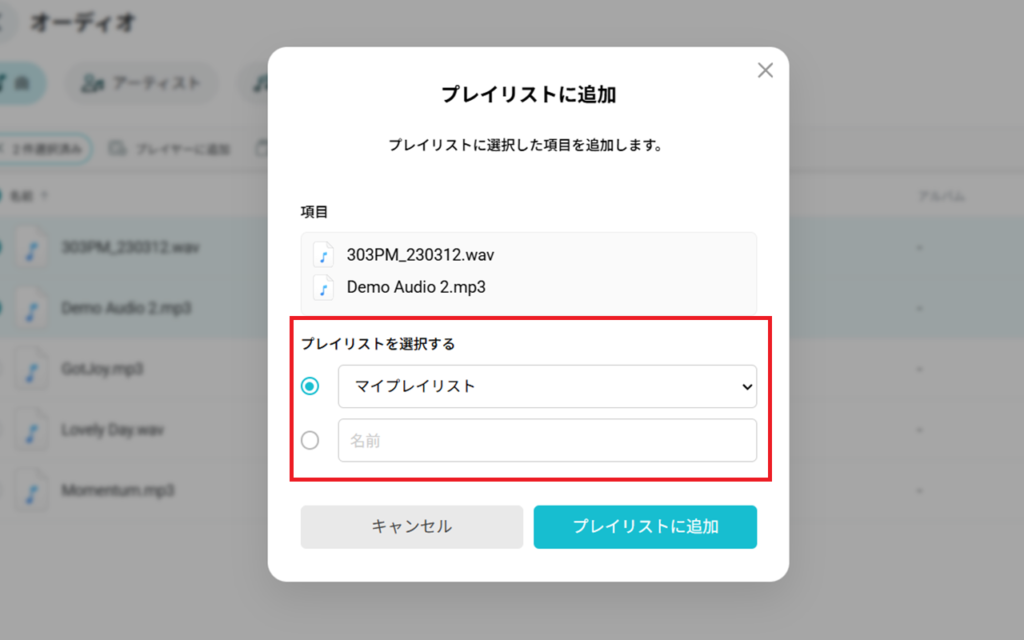Screen dimensions: 1024x640
Task: Select the existing playlist radio button
Action: coord(310,386)
